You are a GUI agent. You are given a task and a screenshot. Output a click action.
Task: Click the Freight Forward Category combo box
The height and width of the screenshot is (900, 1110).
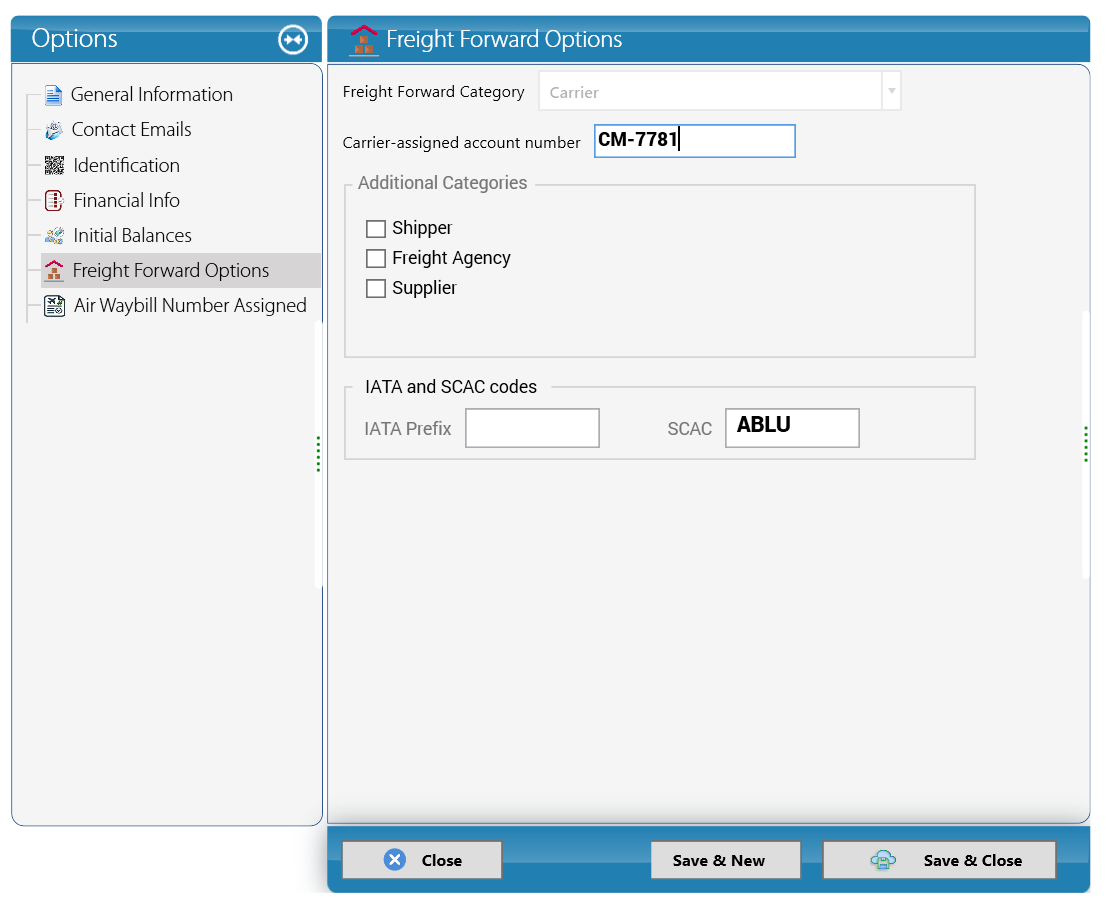tap(719, 91)
